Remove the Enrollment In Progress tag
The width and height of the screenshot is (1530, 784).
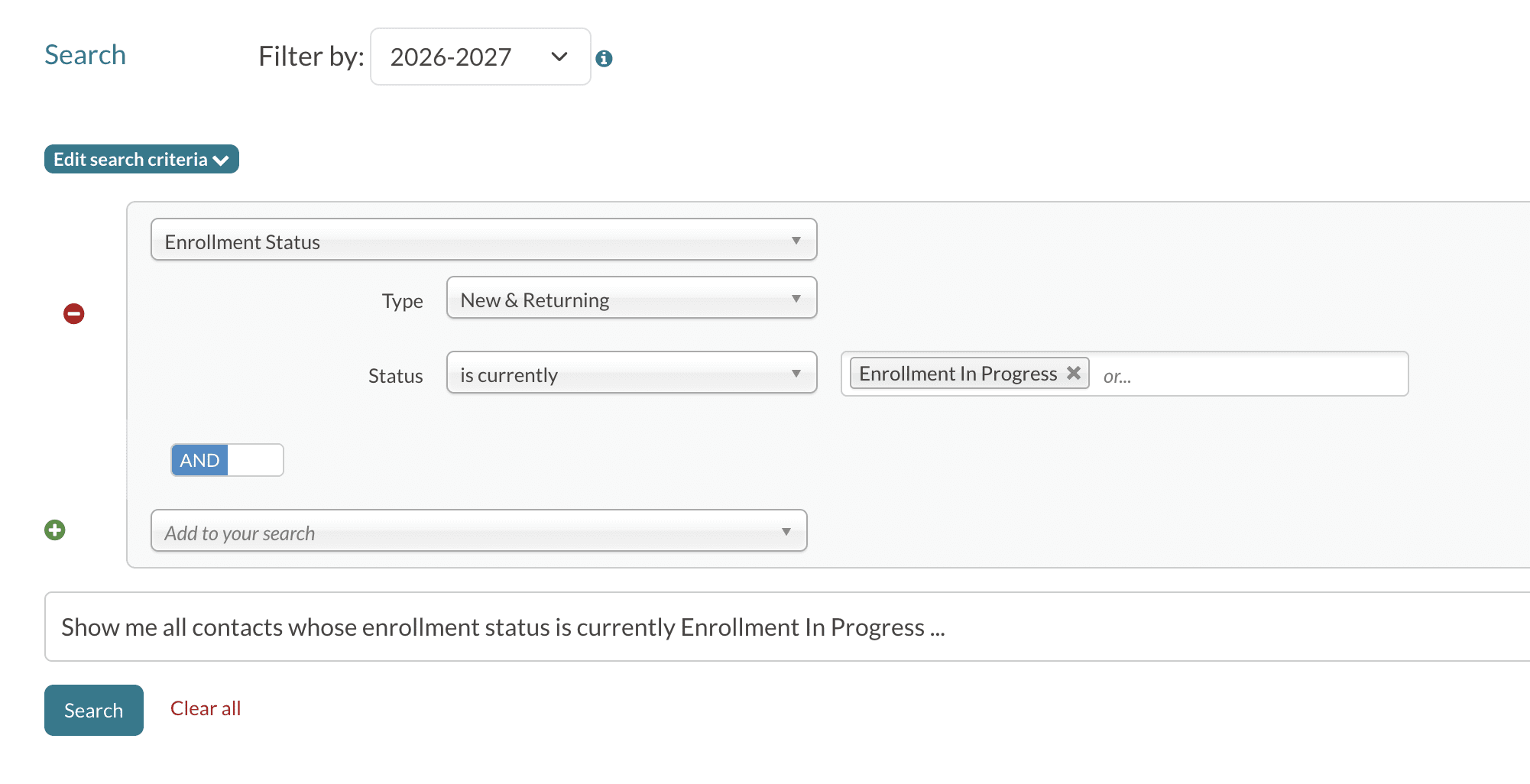tap(1074, 373)
